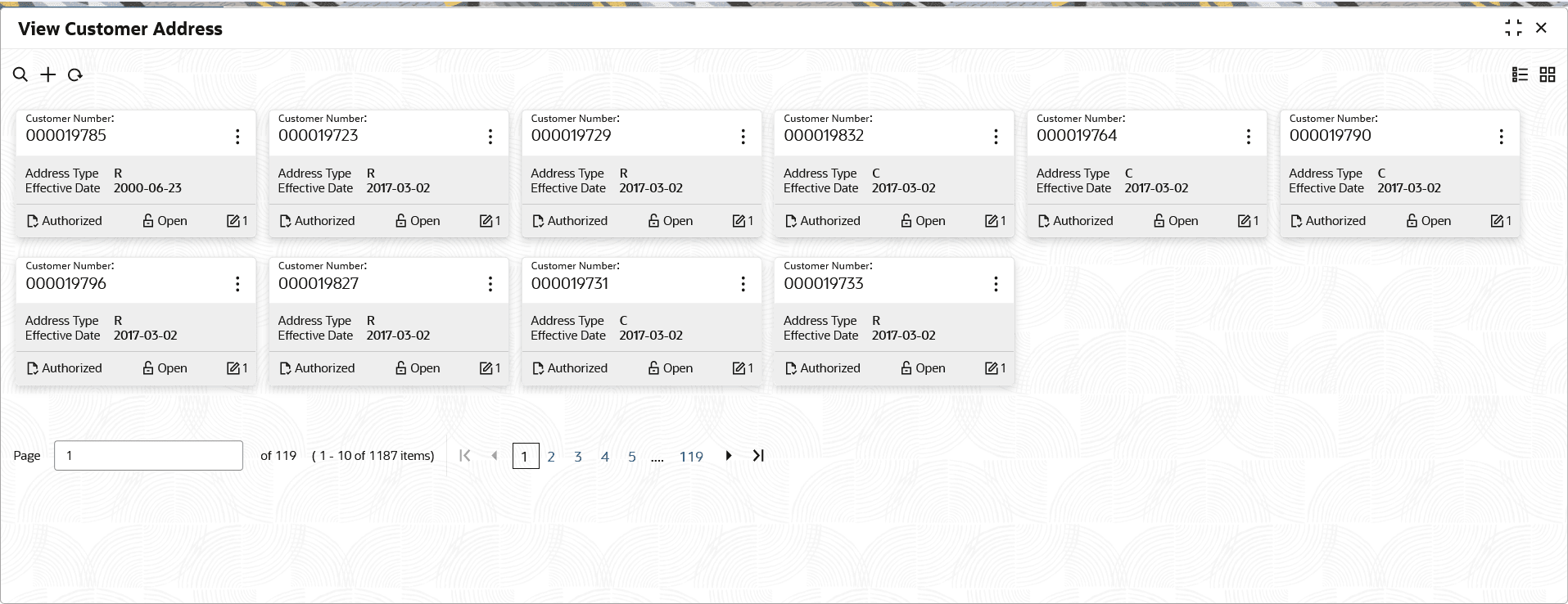Viewport: 1568px width, 604px height.
Task: Select customer number 000019785 text
Action: coord(66,136)
